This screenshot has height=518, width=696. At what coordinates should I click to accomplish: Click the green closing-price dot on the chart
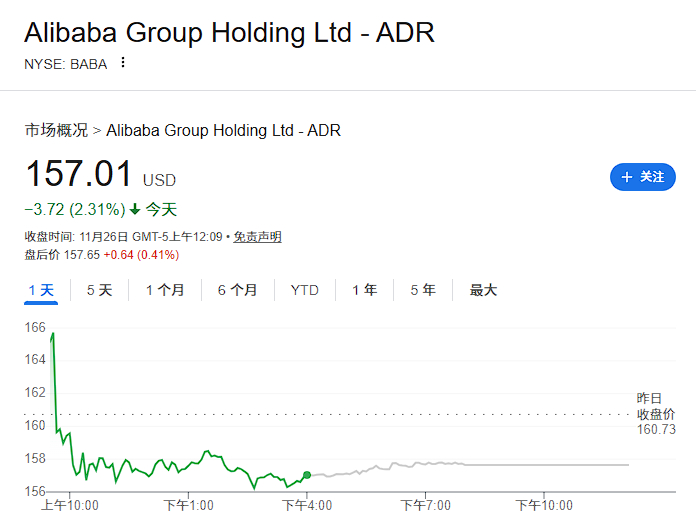tap(306, 475)
